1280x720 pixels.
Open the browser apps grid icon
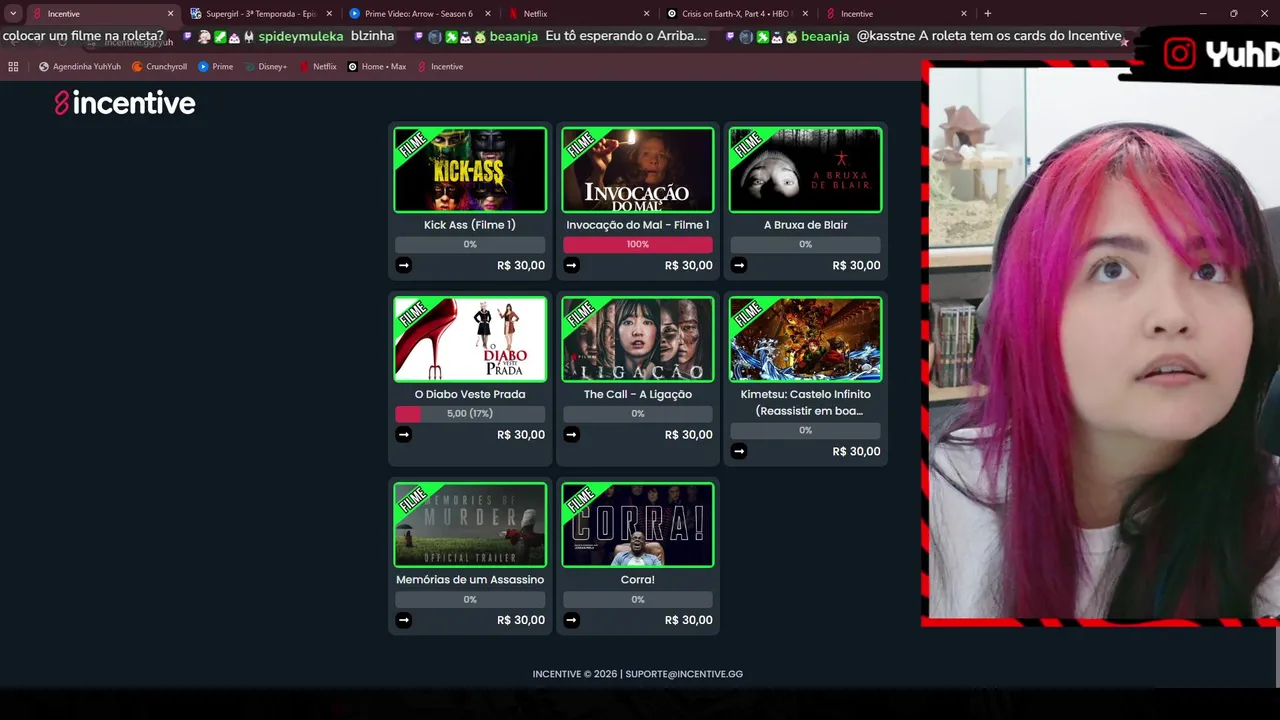pos(13,67)
